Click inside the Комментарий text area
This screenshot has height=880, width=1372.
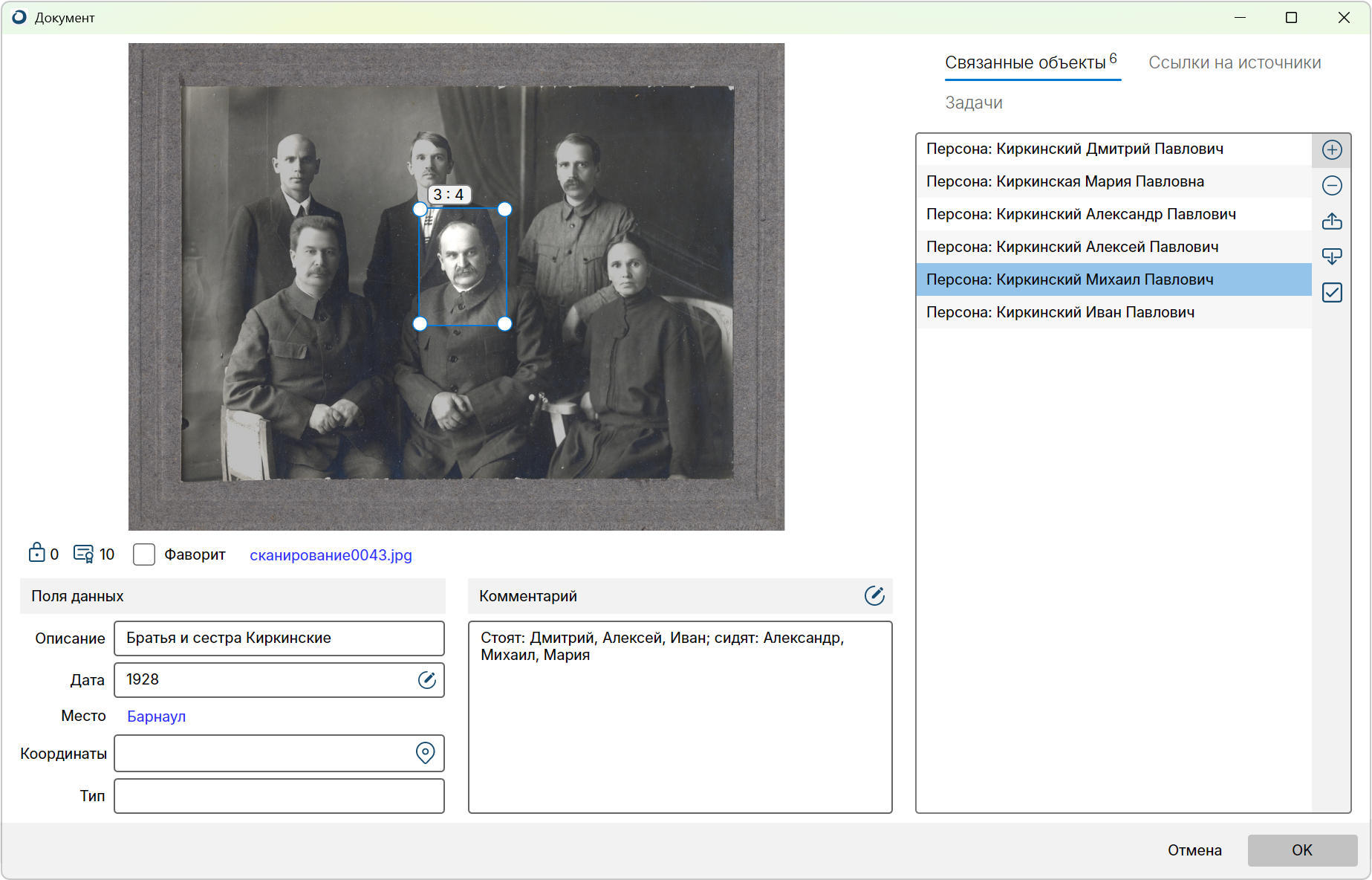[x=680, y=717]
